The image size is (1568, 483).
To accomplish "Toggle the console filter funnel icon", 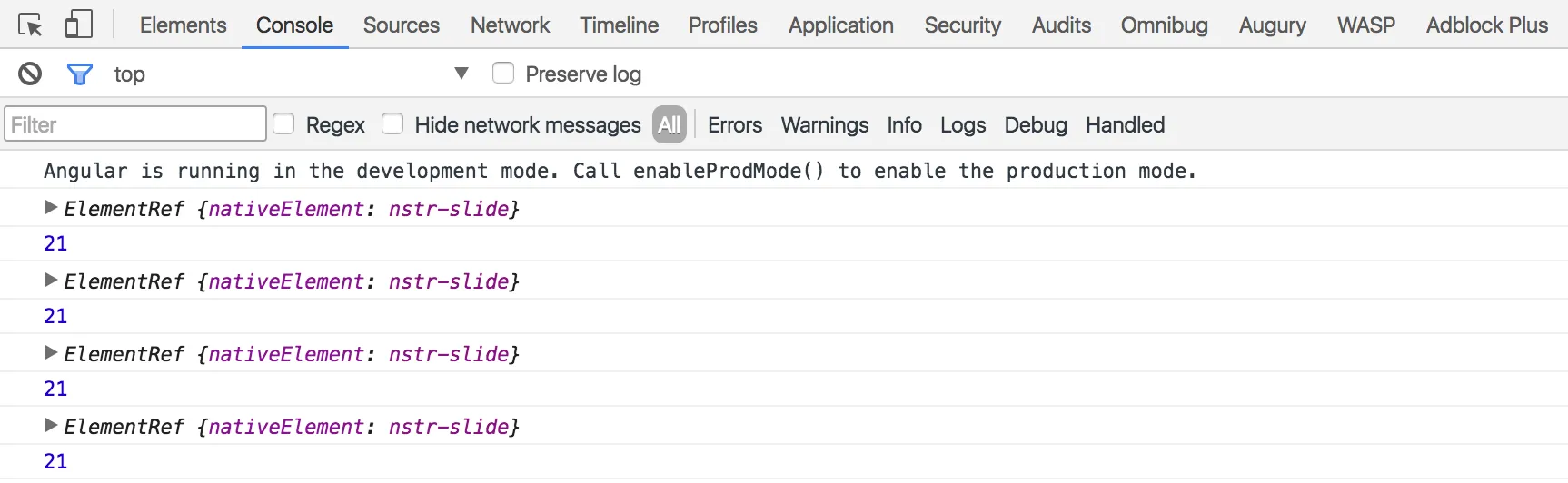I will coord(80,74).
